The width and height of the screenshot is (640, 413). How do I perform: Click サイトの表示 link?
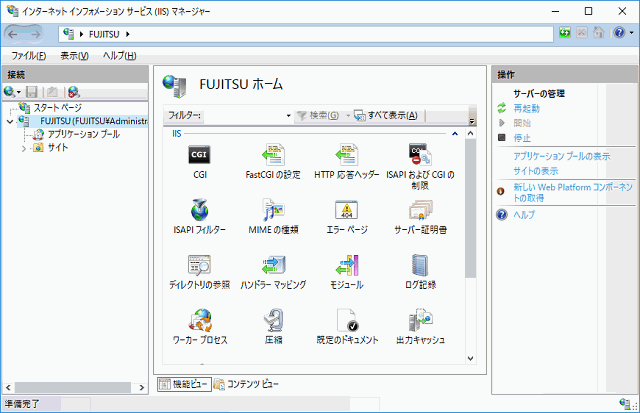536,171
